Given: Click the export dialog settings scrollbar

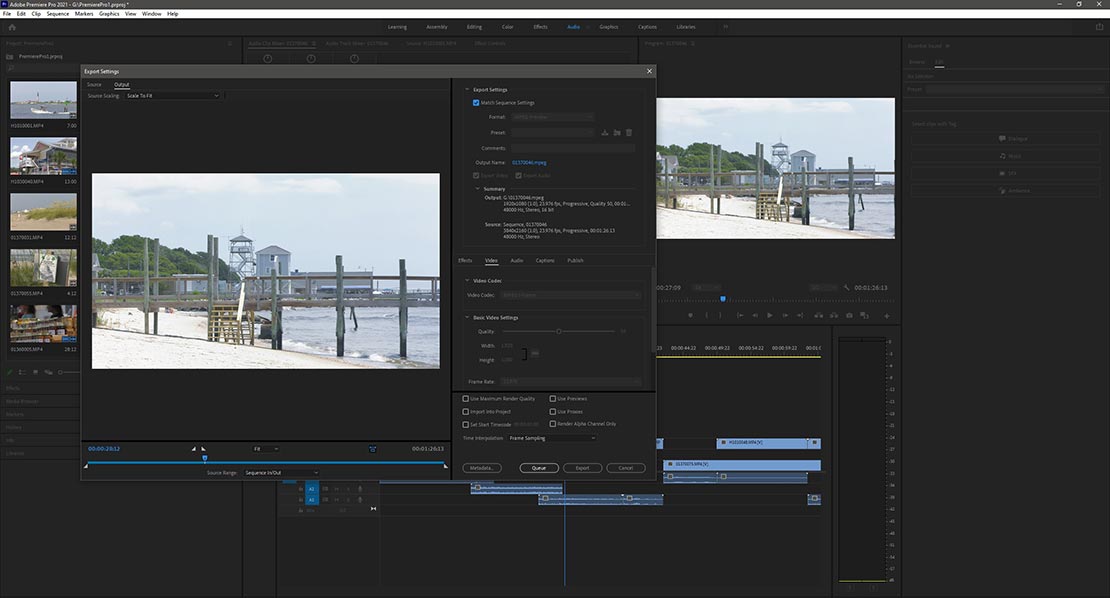Looking at the screenshot, I should click(x=653, y=310).
